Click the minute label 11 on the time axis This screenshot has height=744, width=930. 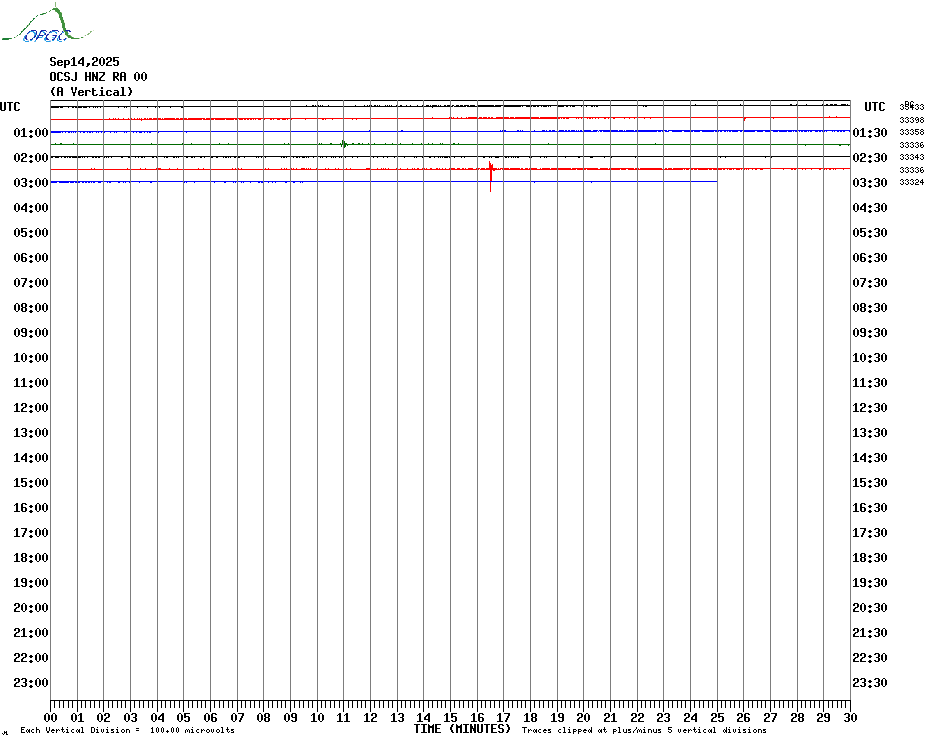(343, 717)
